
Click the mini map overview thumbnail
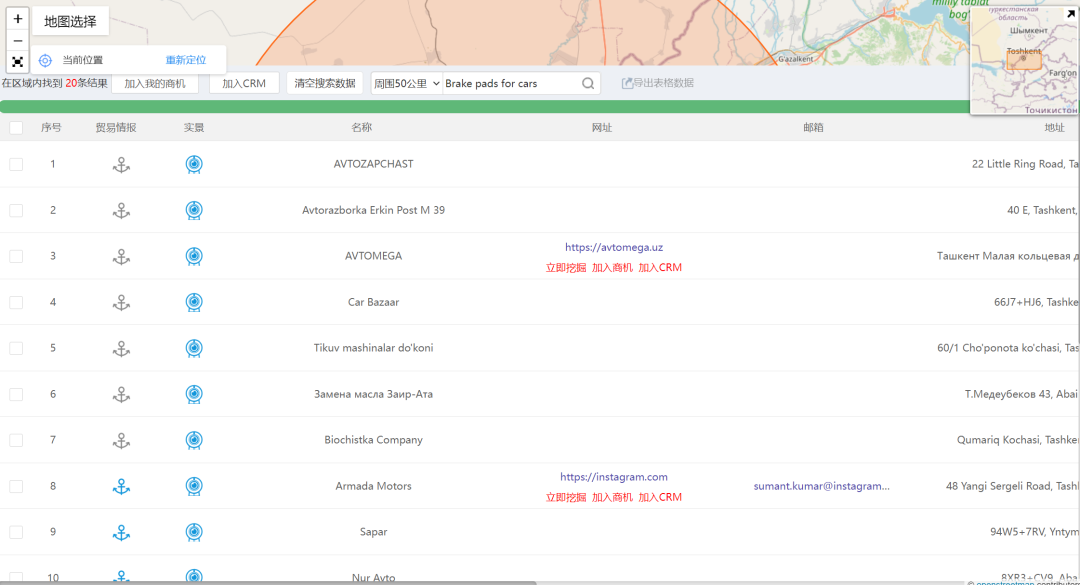click(x=1024, y=61)
